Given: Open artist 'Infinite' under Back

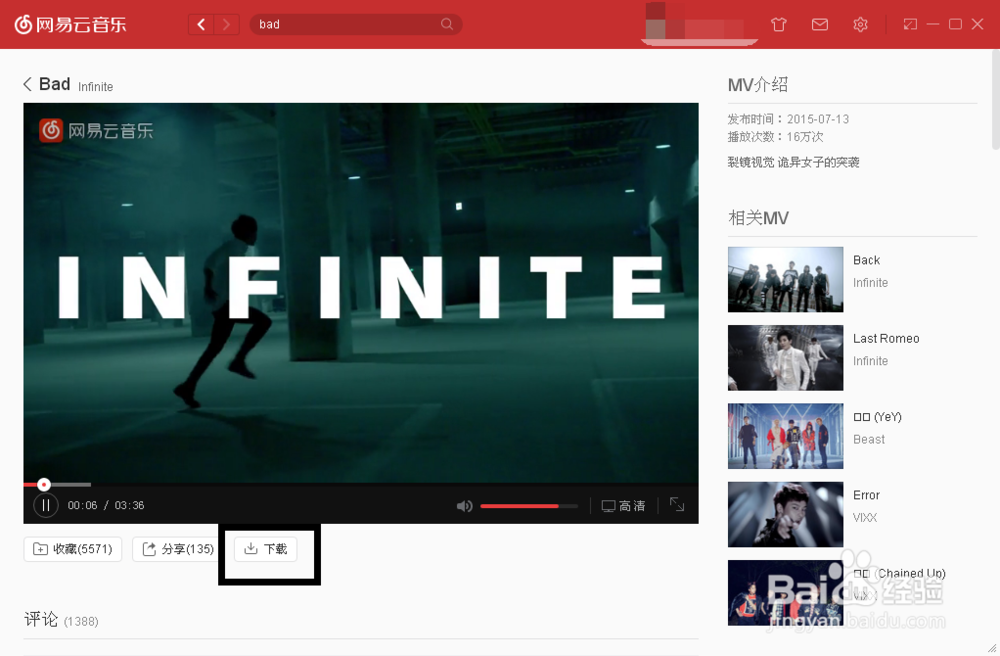Looking at the screenshot, I should point(870,282).
